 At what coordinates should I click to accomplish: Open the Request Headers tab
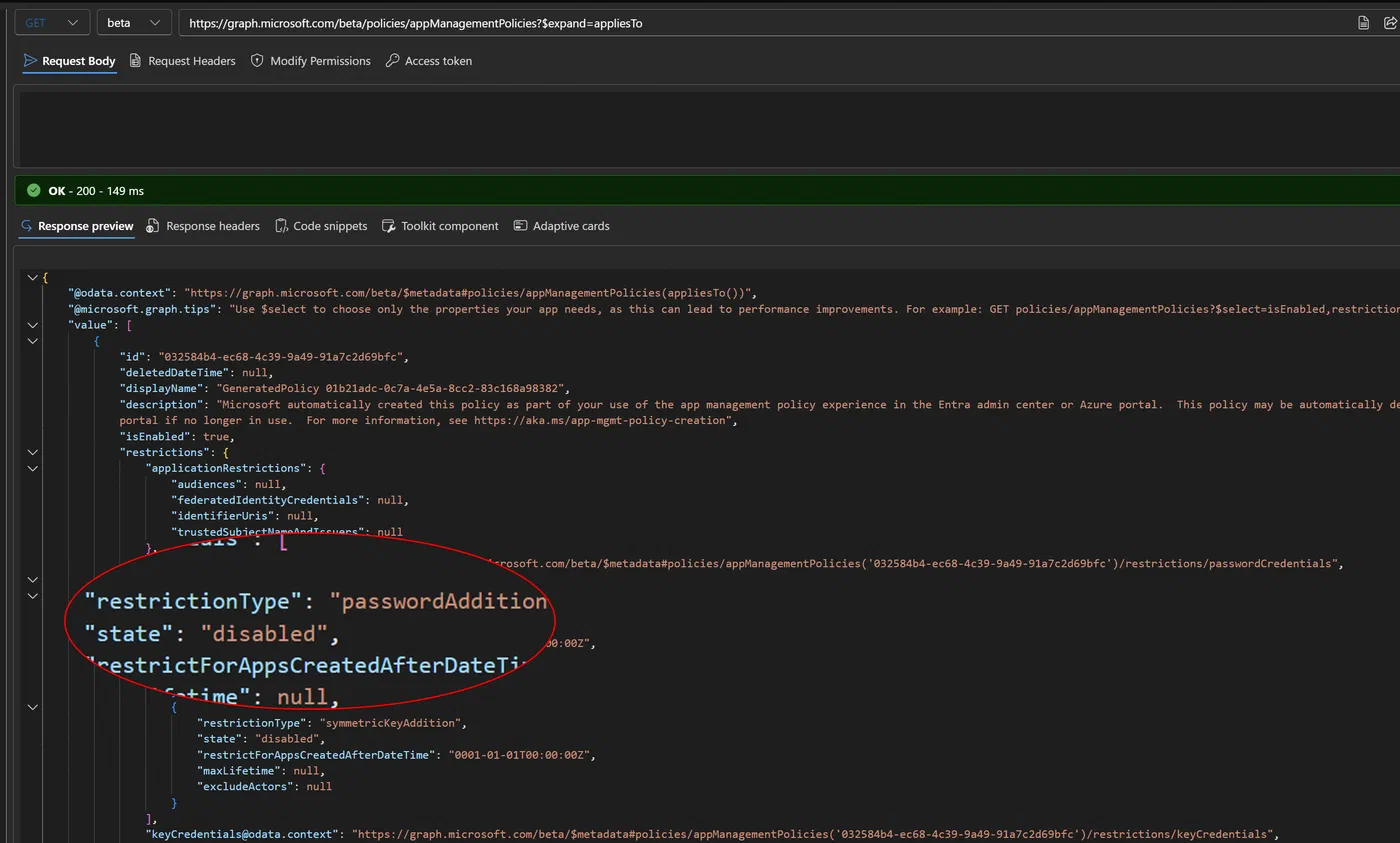pos(182,61)
